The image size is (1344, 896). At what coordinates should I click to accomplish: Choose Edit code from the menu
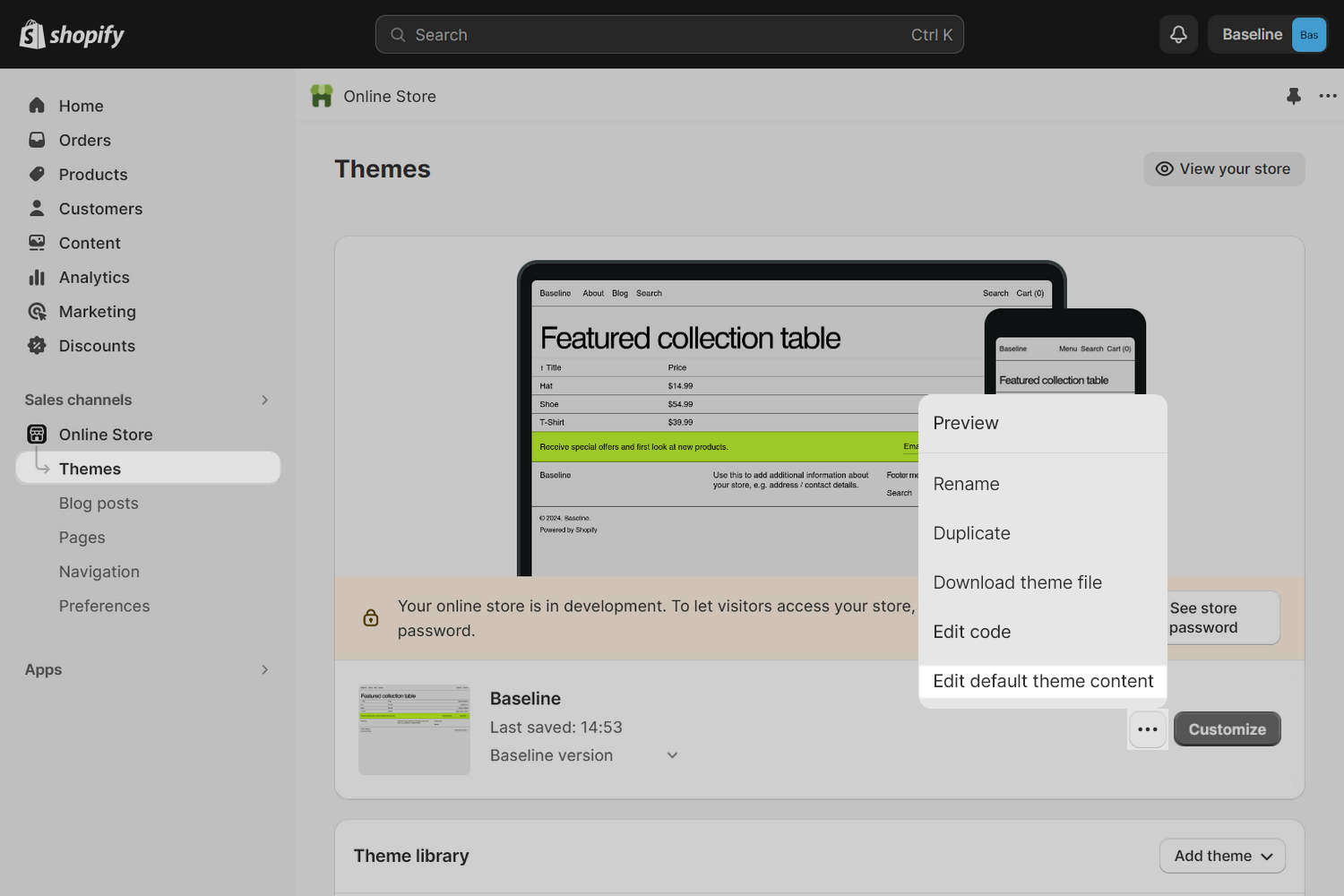click(972, 632)
